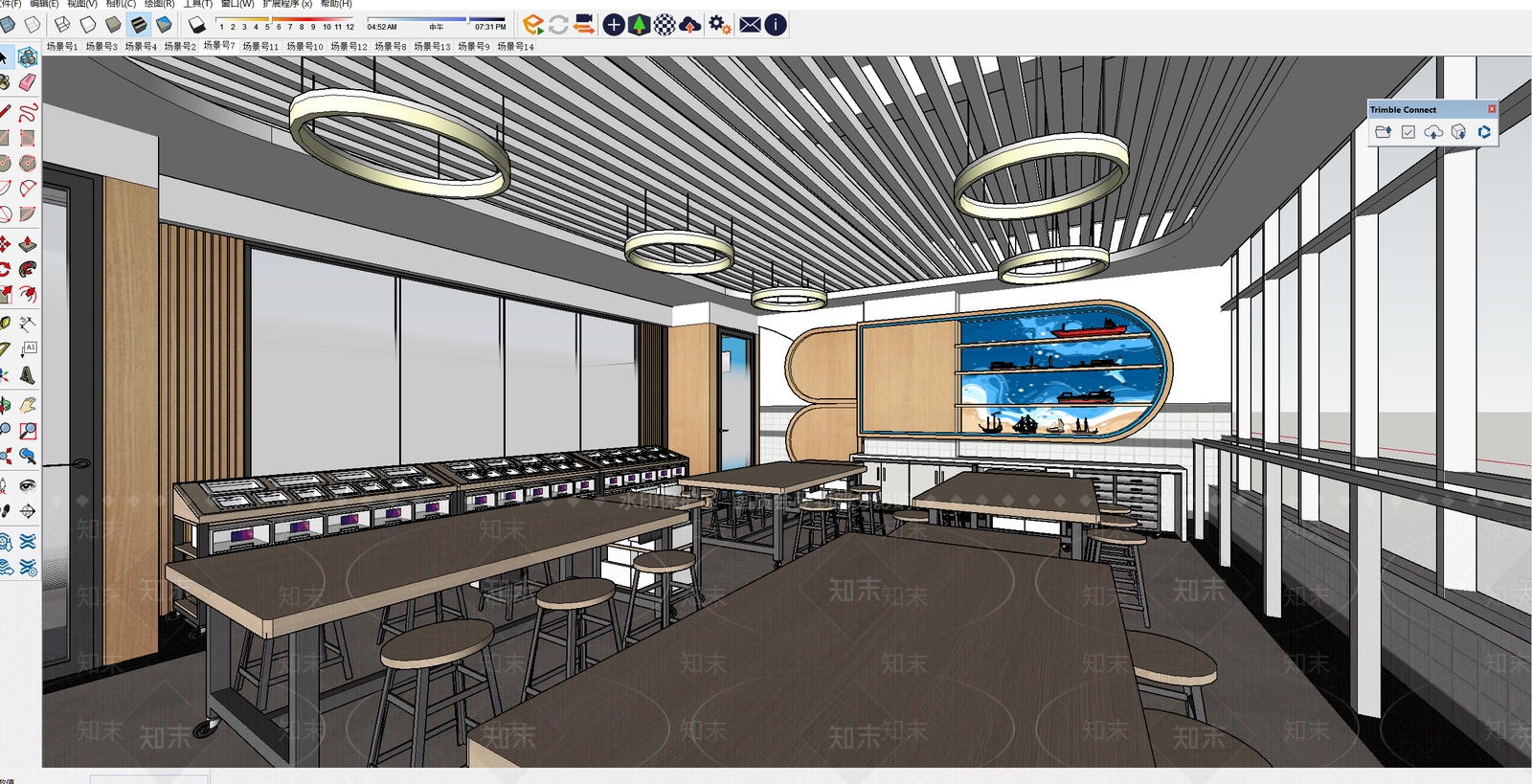The image size is (1532, 784).
Task: Toggle the shadows display button
Action: coord(197,25)
